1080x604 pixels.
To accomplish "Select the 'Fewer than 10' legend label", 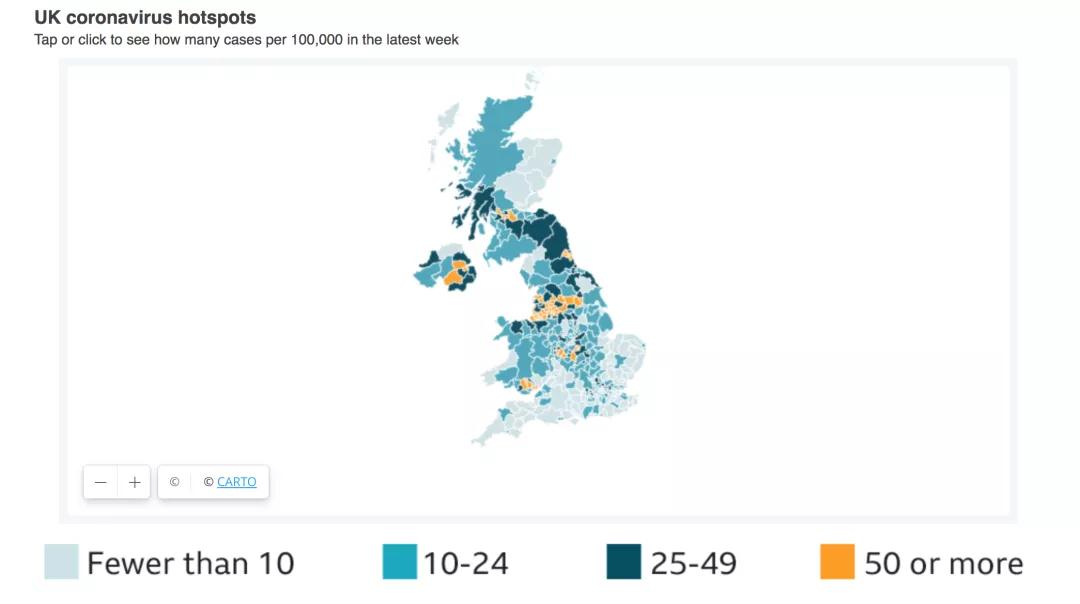I will click(190, 563).
